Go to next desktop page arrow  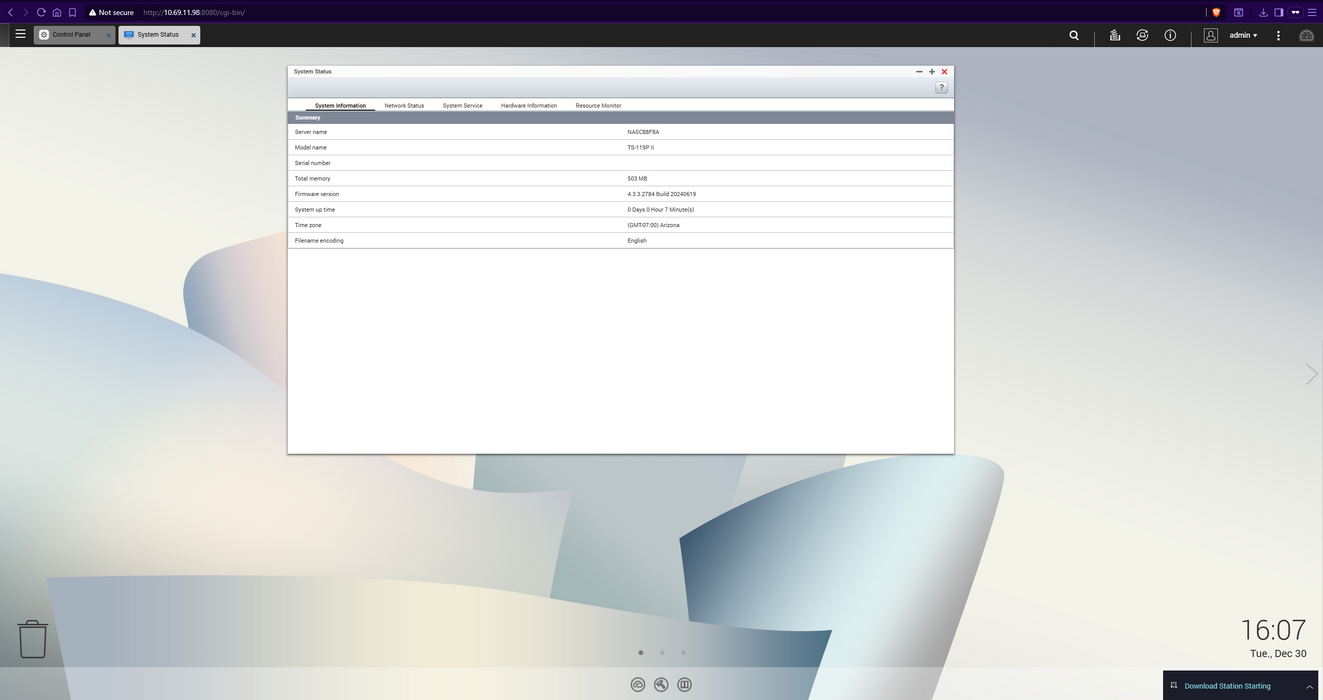pyautogui.click(x=1311, y=374)
